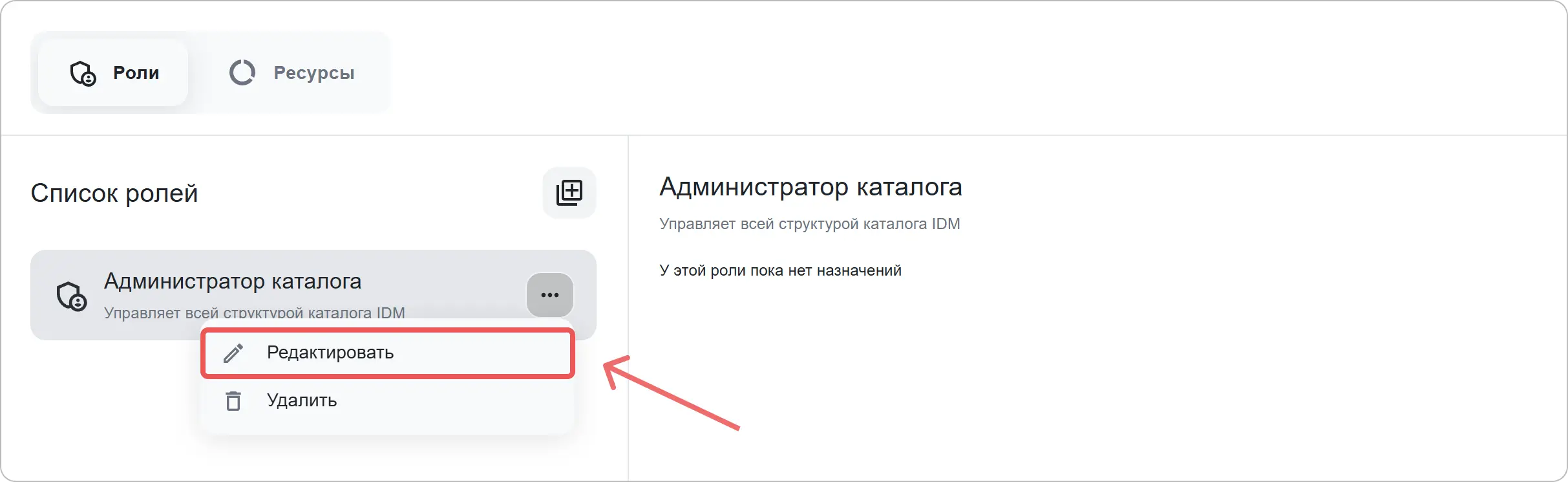Click the trash icon next to Удалить
This screenshot has height=482, width=1568.
point(233,401)
